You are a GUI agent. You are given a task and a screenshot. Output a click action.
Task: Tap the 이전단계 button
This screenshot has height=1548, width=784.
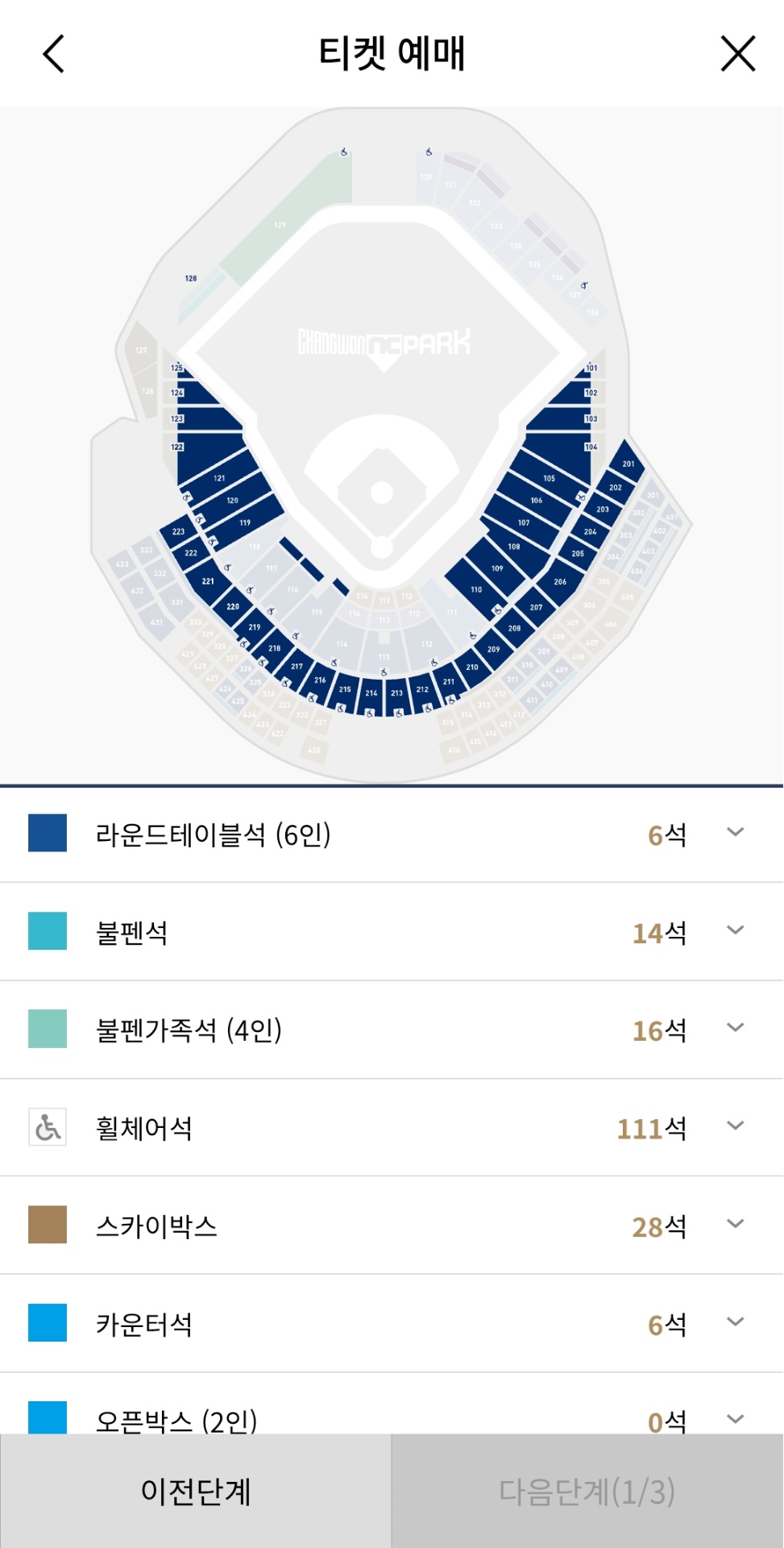(x=196, y=1491)
